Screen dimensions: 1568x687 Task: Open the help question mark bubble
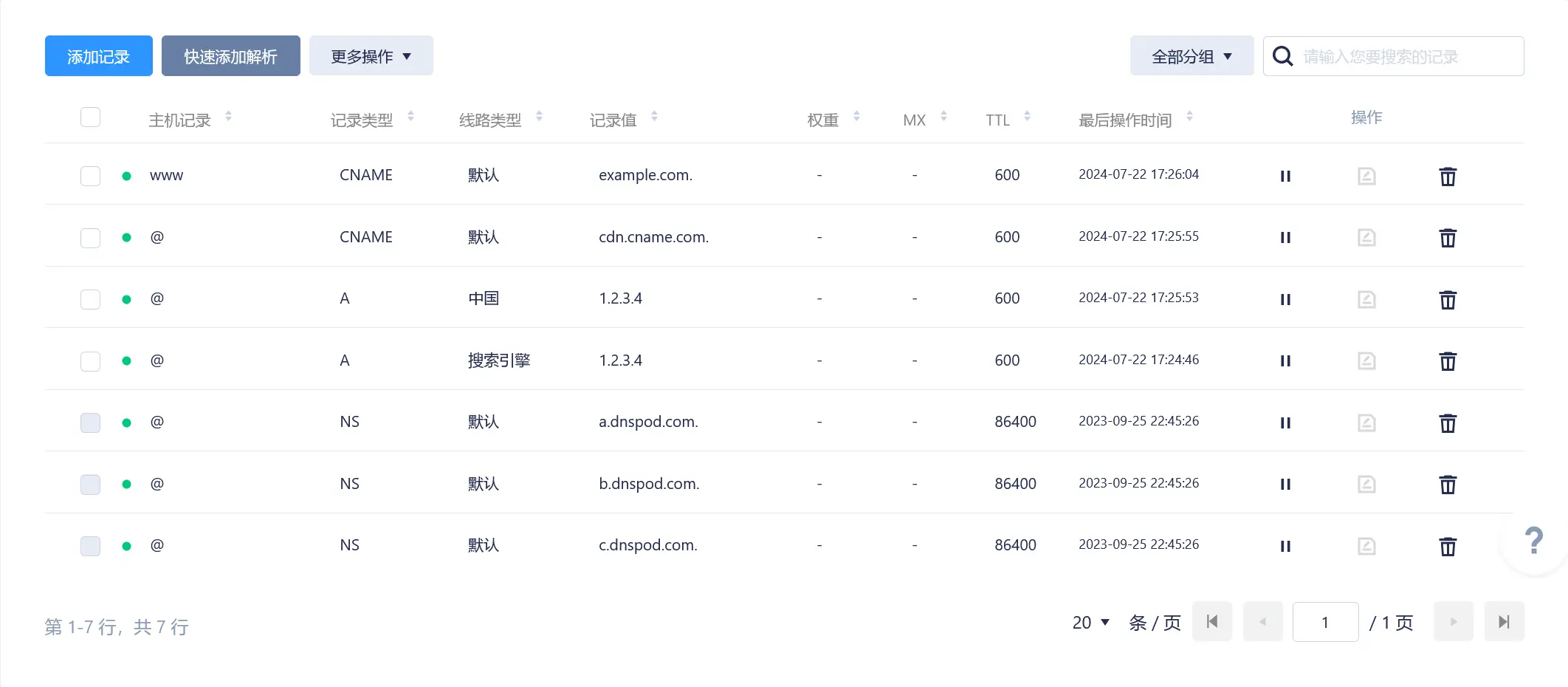1534,541
